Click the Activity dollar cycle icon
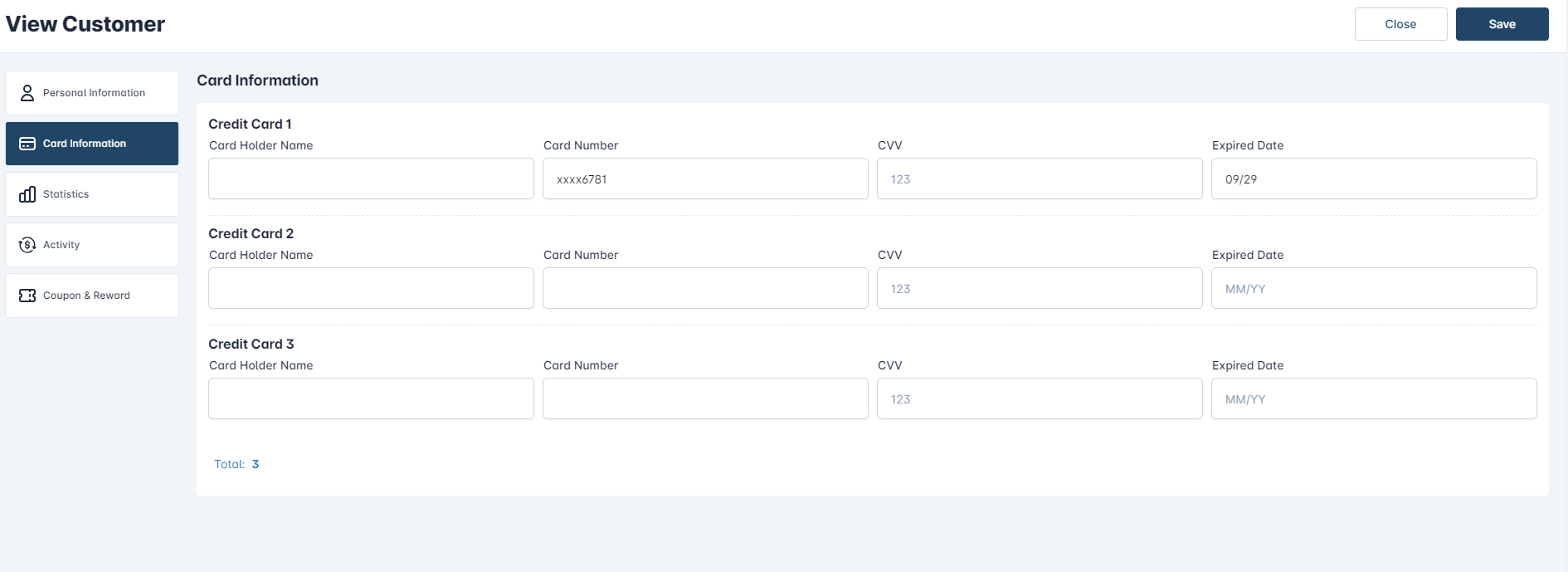 (27, 245)
